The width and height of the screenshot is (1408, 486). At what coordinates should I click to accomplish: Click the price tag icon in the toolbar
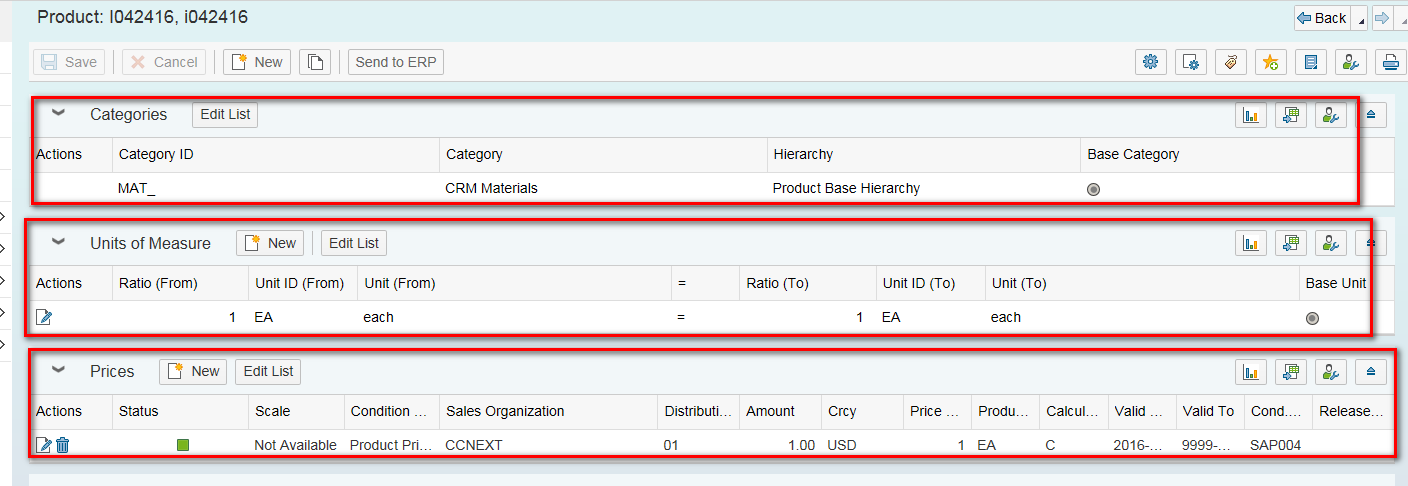click(x=1230, y=62)
